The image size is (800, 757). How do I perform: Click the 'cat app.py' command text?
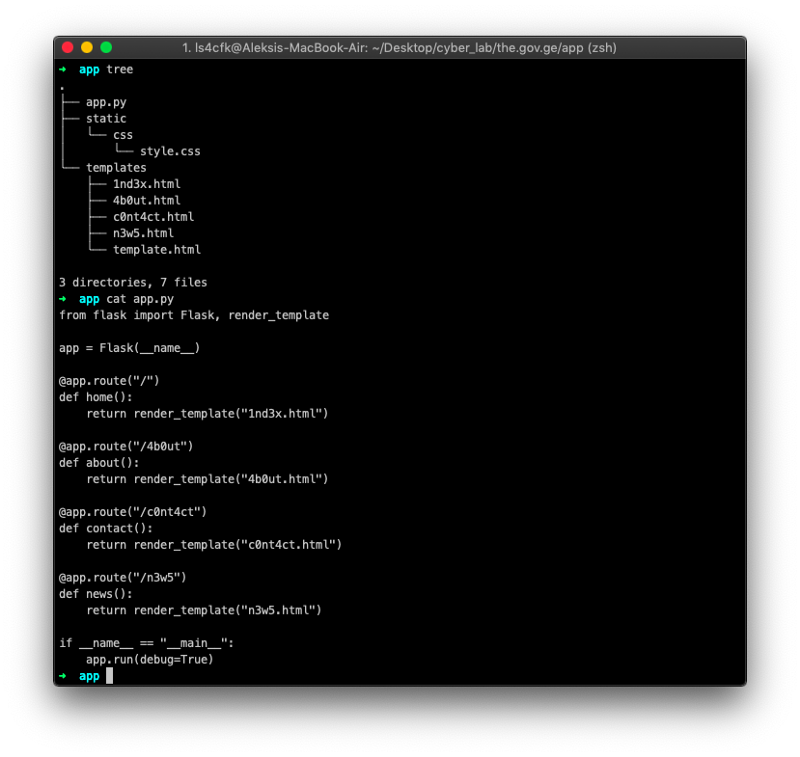pyautogui.click(x=140, y=299)
